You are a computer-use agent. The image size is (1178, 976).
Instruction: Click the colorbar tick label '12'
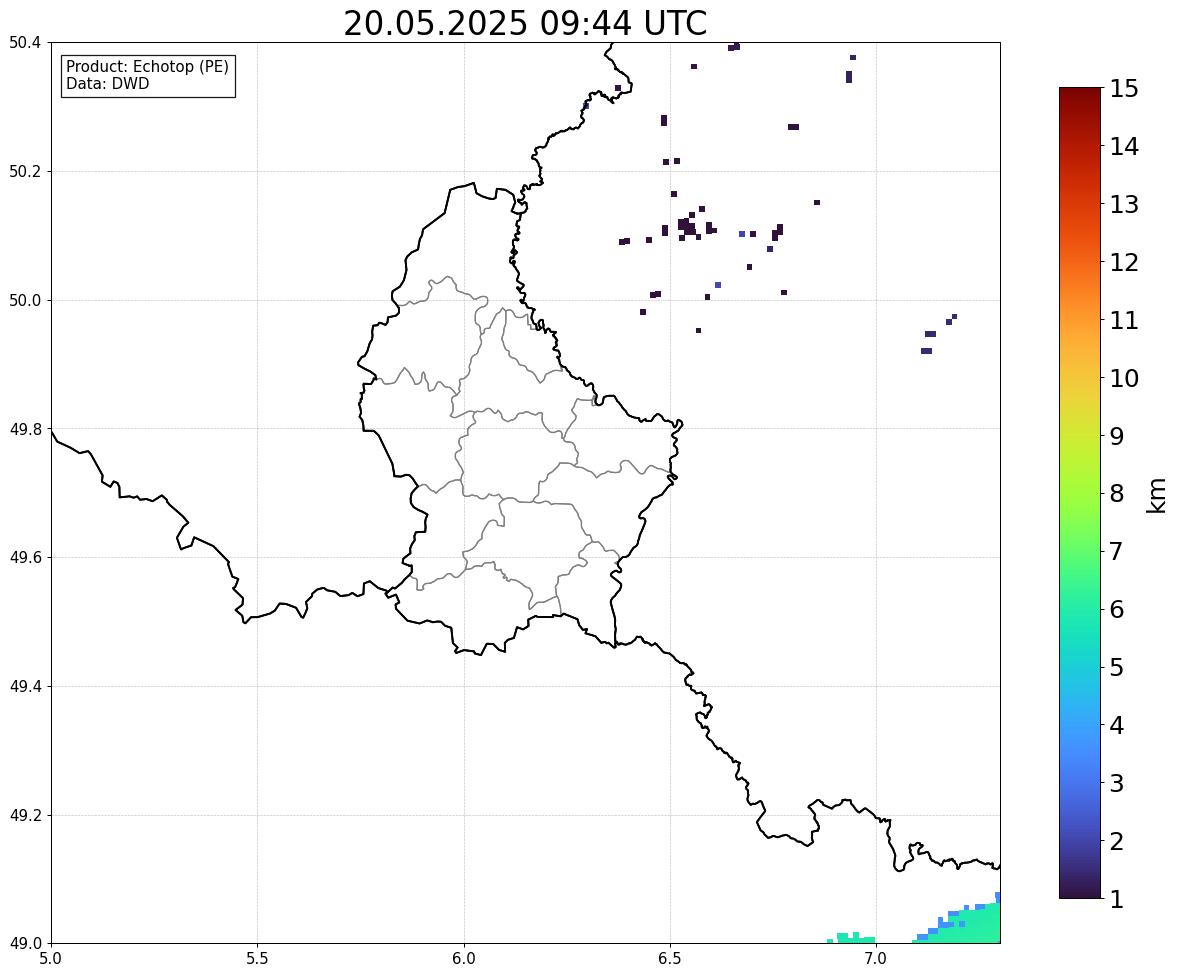click(1124, 262)
